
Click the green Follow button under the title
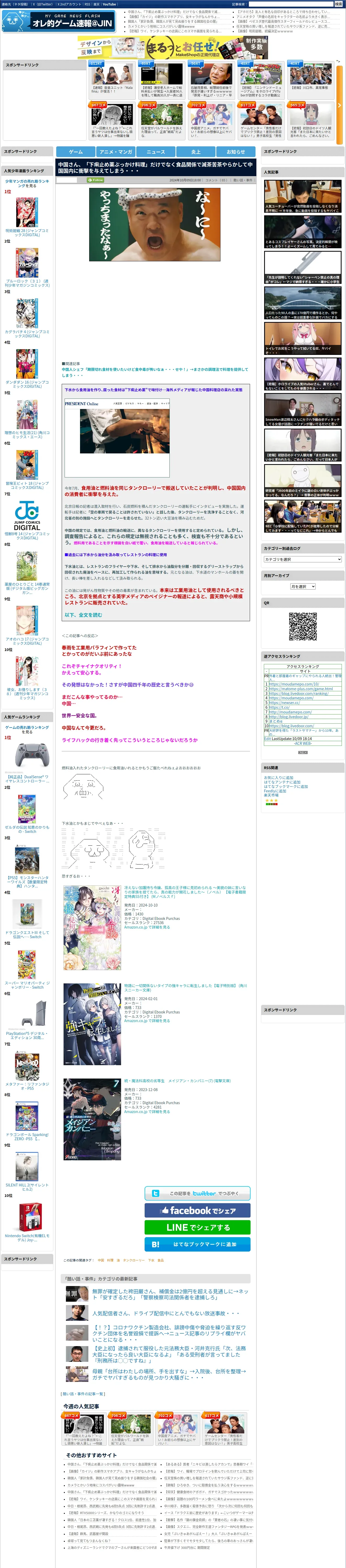click(x=96, y=180)
